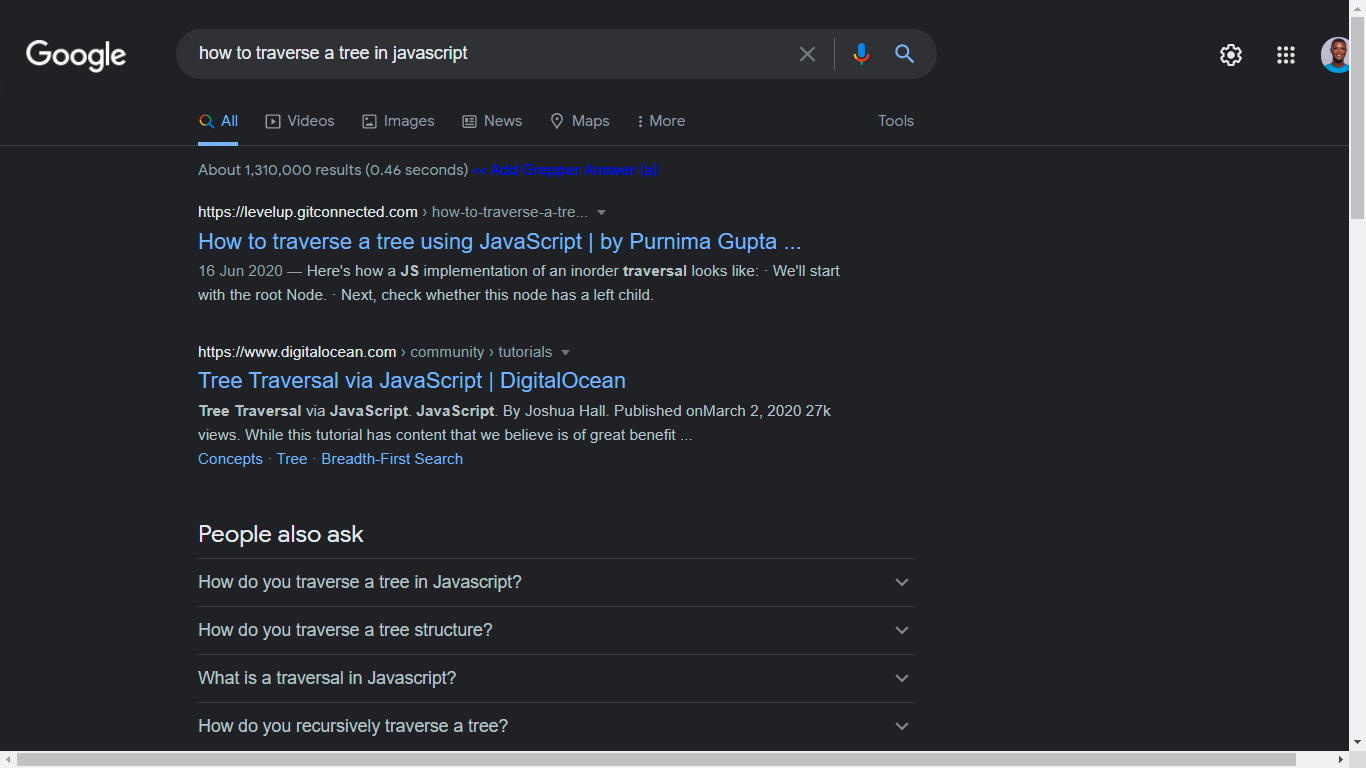The width and height of the screenshot is (1366, 768).
Task: Clear the search query with the X icon
Action: point(807,54)
